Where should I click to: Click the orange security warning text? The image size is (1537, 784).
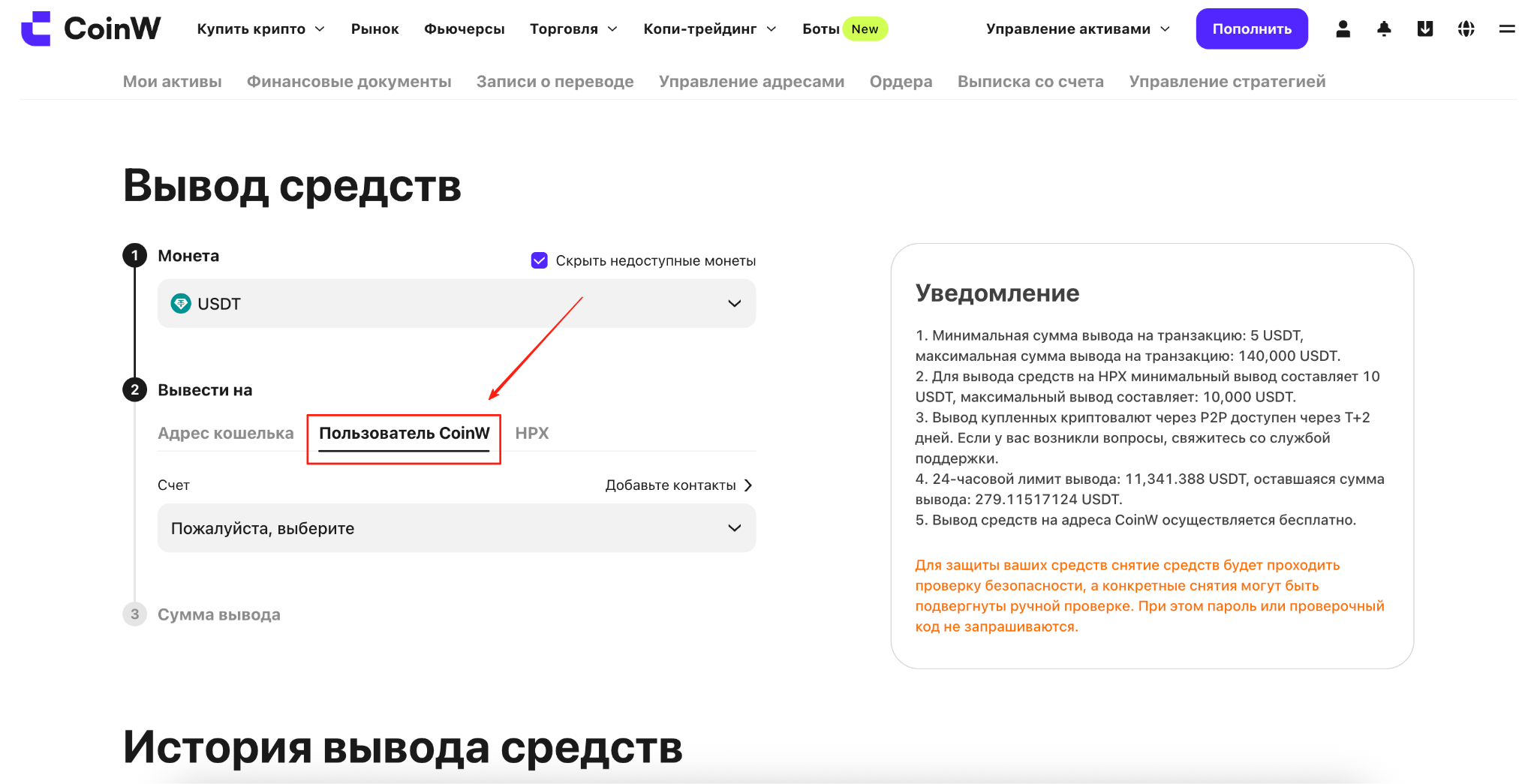point(1150,596)
